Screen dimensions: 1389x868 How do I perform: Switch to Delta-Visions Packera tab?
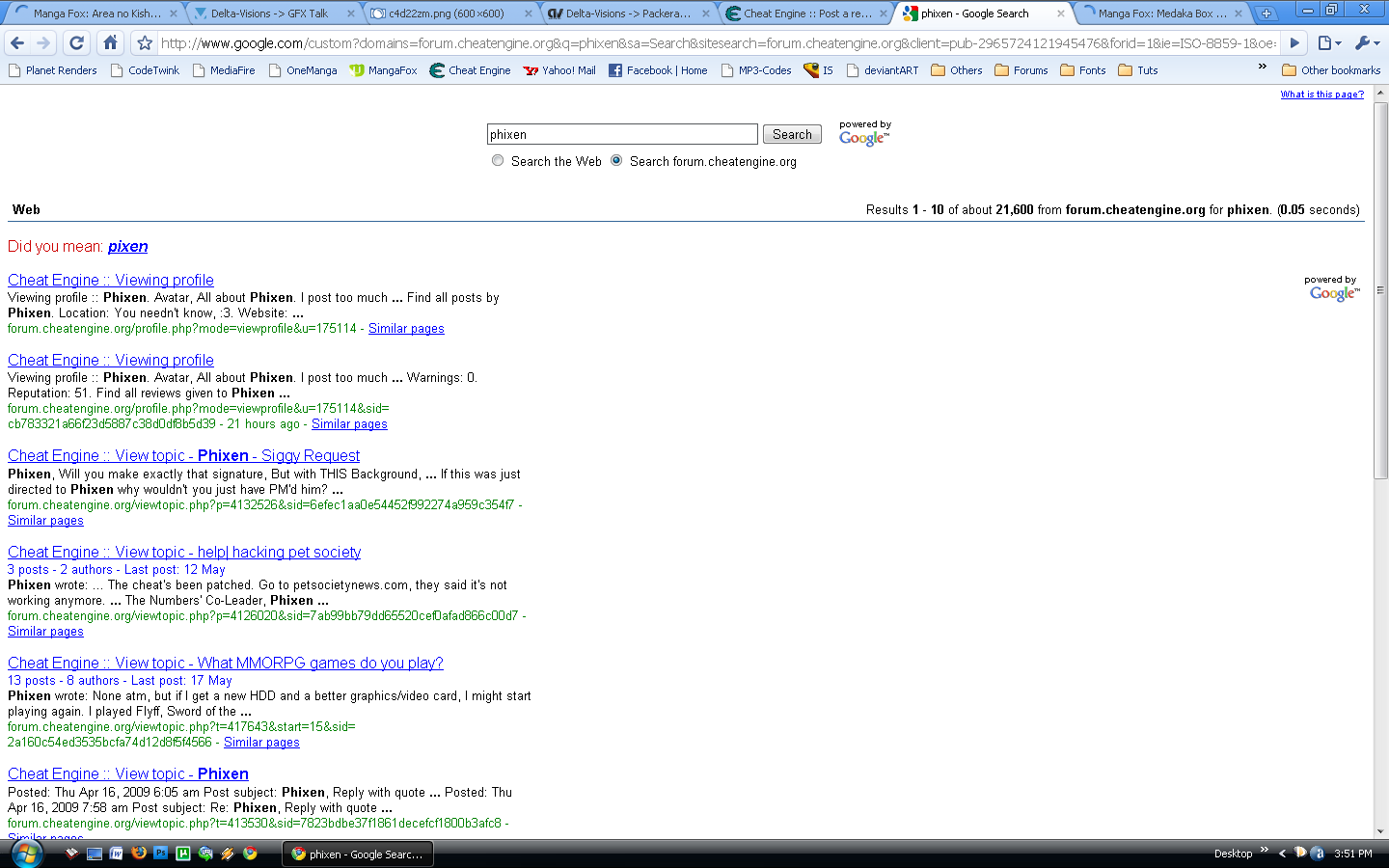pyautogui.click(x=629, y=14)
